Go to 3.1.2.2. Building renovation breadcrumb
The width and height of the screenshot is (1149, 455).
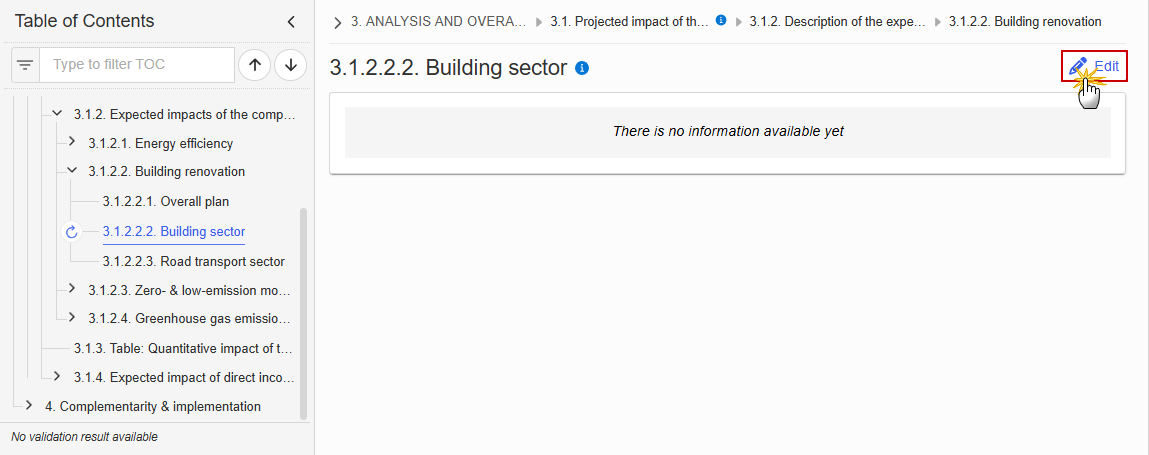[x=1024, y=22]
